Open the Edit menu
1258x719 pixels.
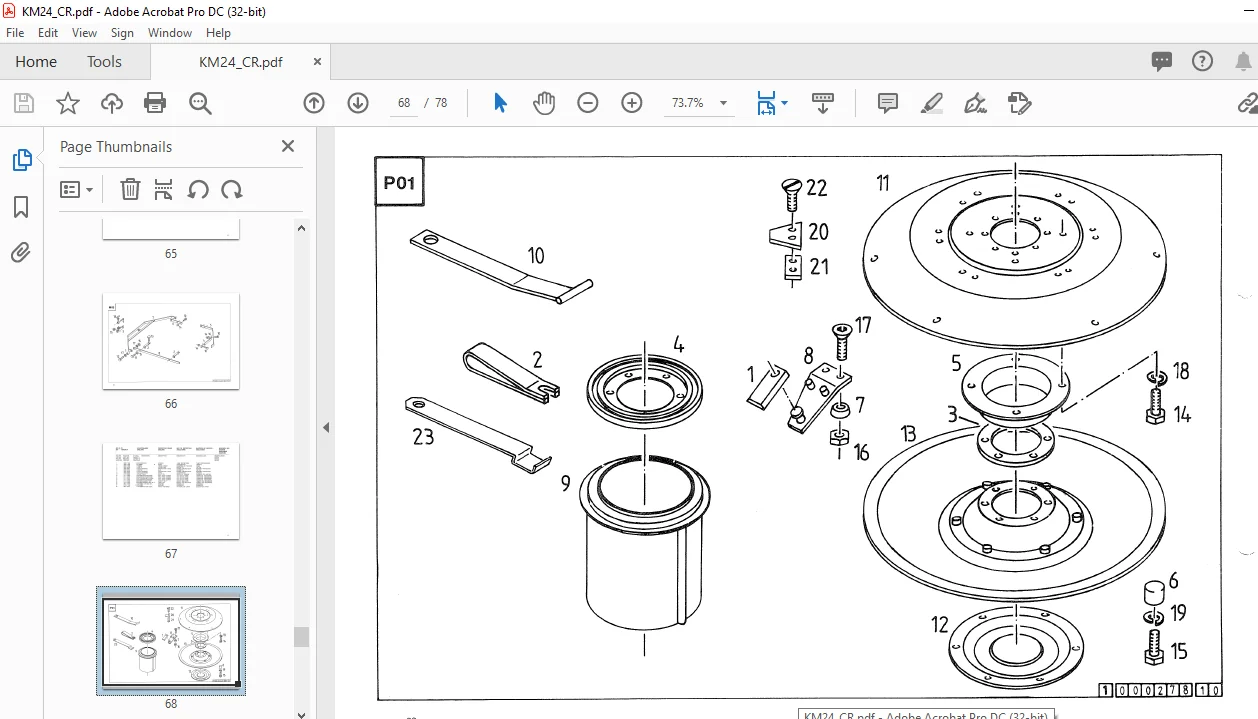coord(48,33)
